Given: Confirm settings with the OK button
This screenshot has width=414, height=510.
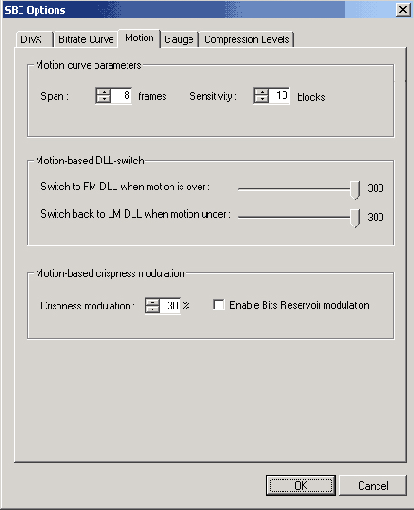Looking at the screenshot, I should point(301,485).
